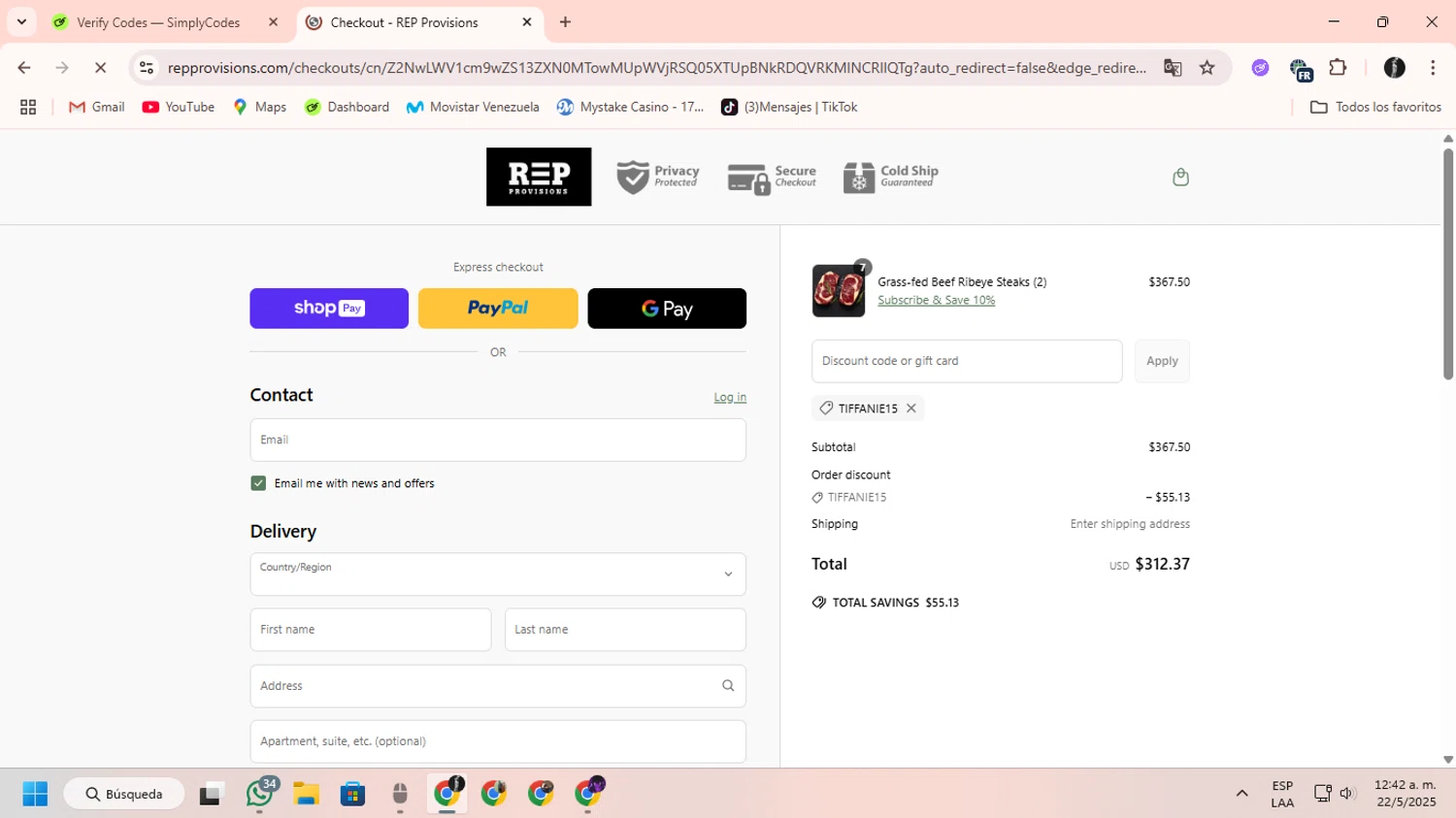Image resolution: width=1456 pixels, height=818 pixels.
Task: Click the Privacy Protected badge
Action: 658,177
